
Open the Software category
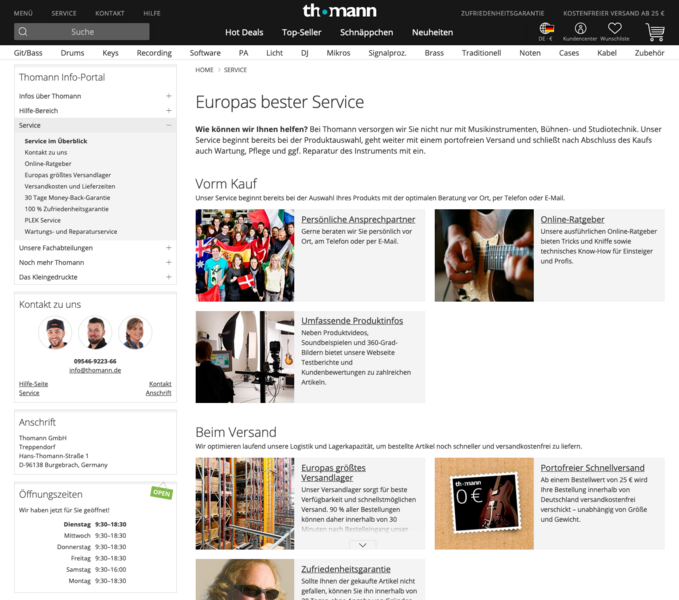(x=205, y=53)
